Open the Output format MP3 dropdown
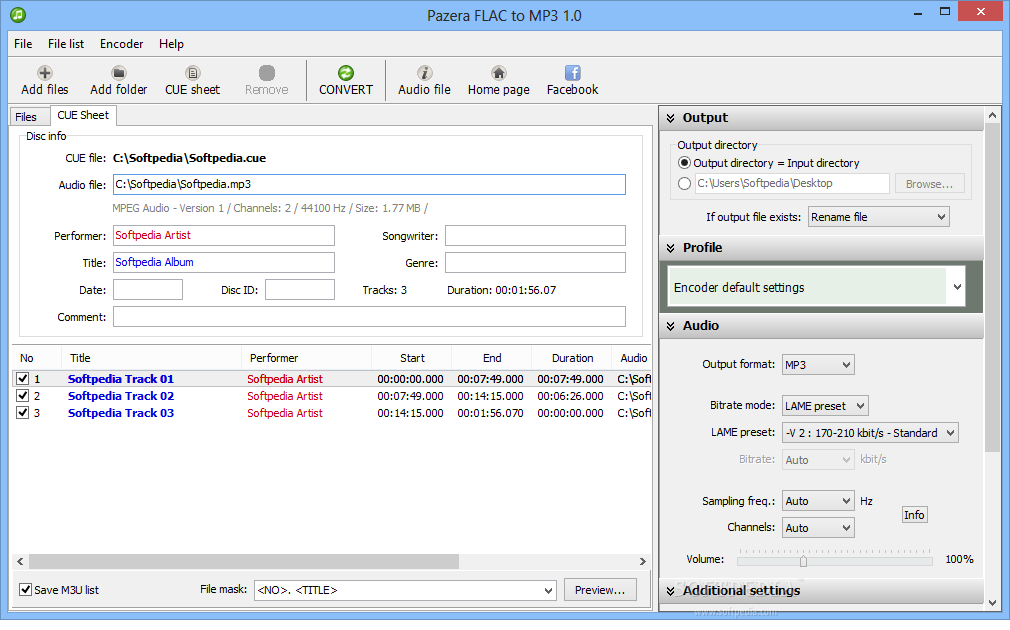 (x=818, y=365)
